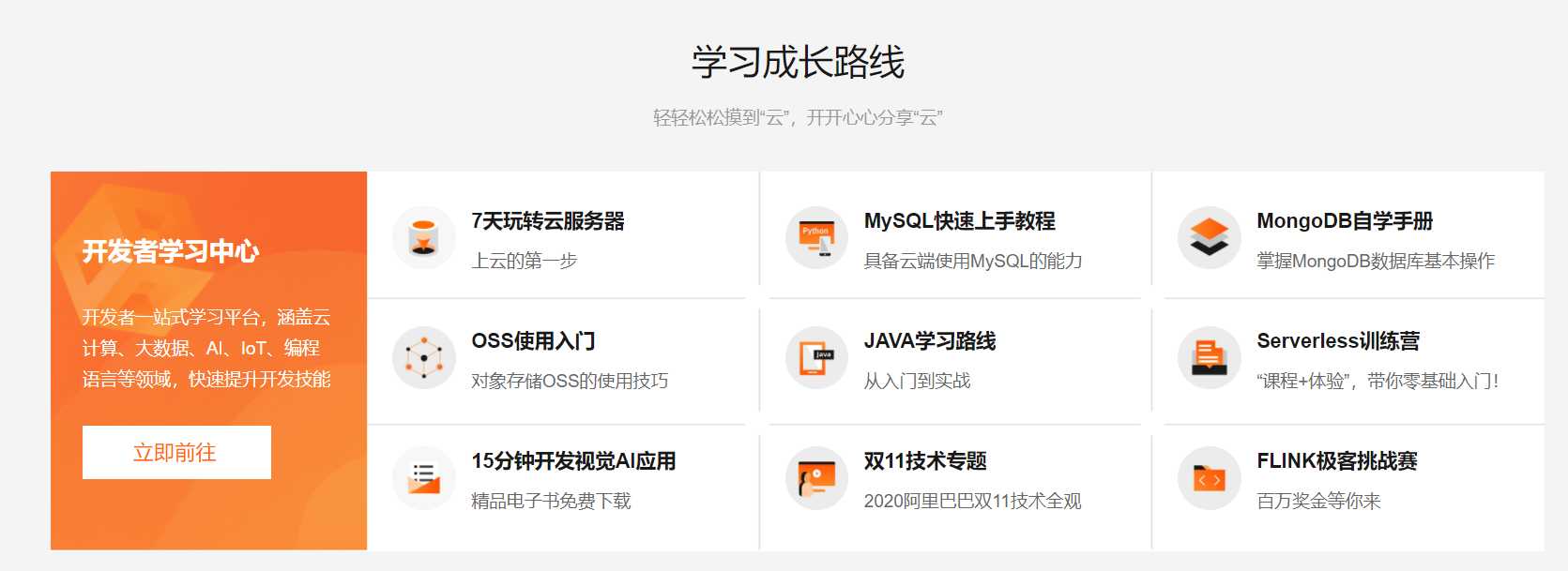
Task: Open the FLINK极客挑战赛 title link
Action: [x=1337, y=461]
